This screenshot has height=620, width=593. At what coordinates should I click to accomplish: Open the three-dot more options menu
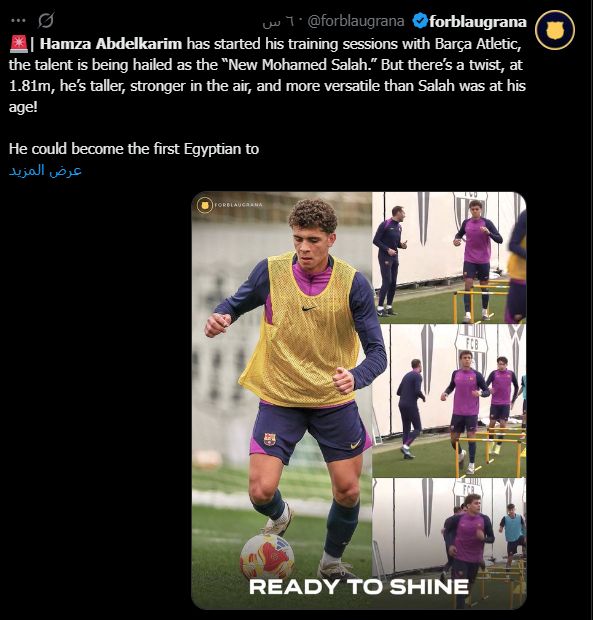coord(18,21)
